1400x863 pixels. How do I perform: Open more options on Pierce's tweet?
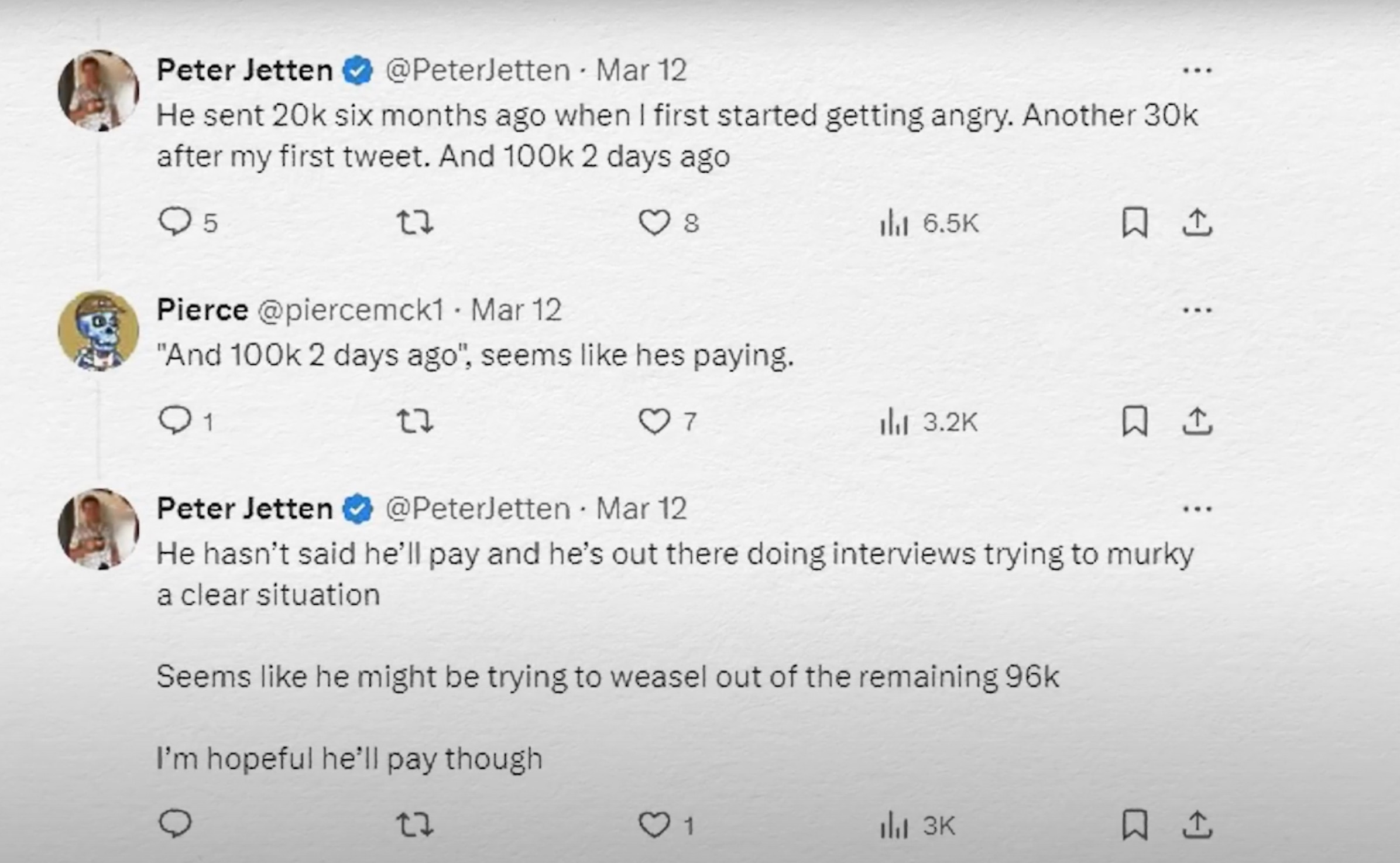coord(1197,310)
